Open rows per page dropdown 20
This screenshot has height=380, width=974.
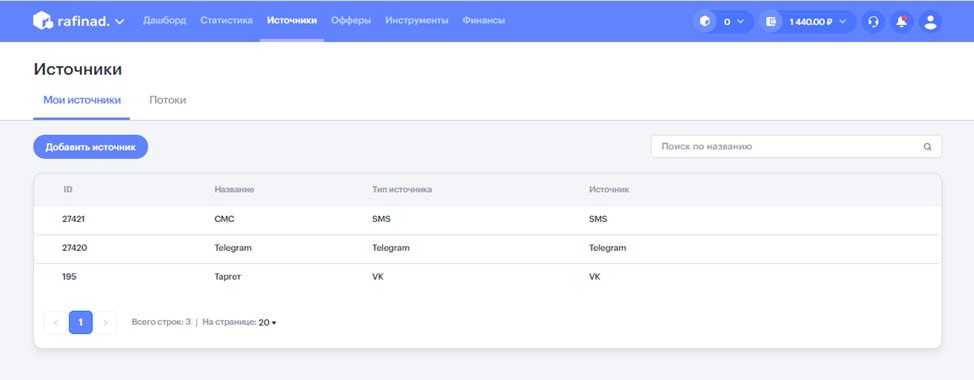(267, 323)
